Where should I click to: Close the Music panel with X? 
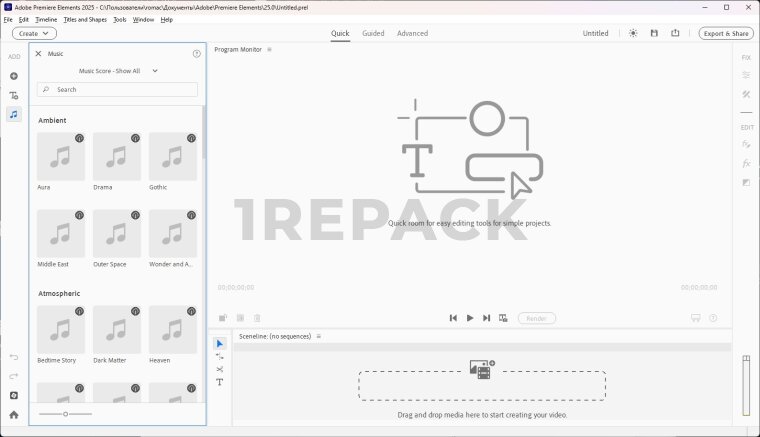38,54
